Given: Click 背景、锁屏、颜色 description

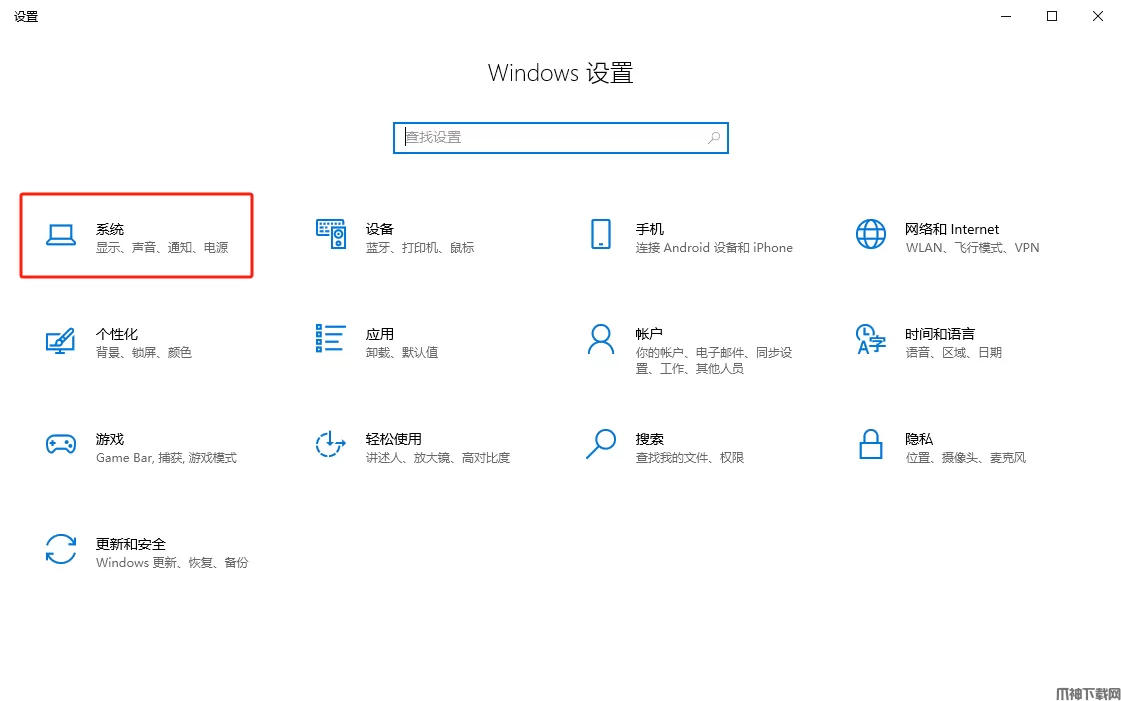Looking at the screenshot, I should pyautogui.click(x=144, y=352).
